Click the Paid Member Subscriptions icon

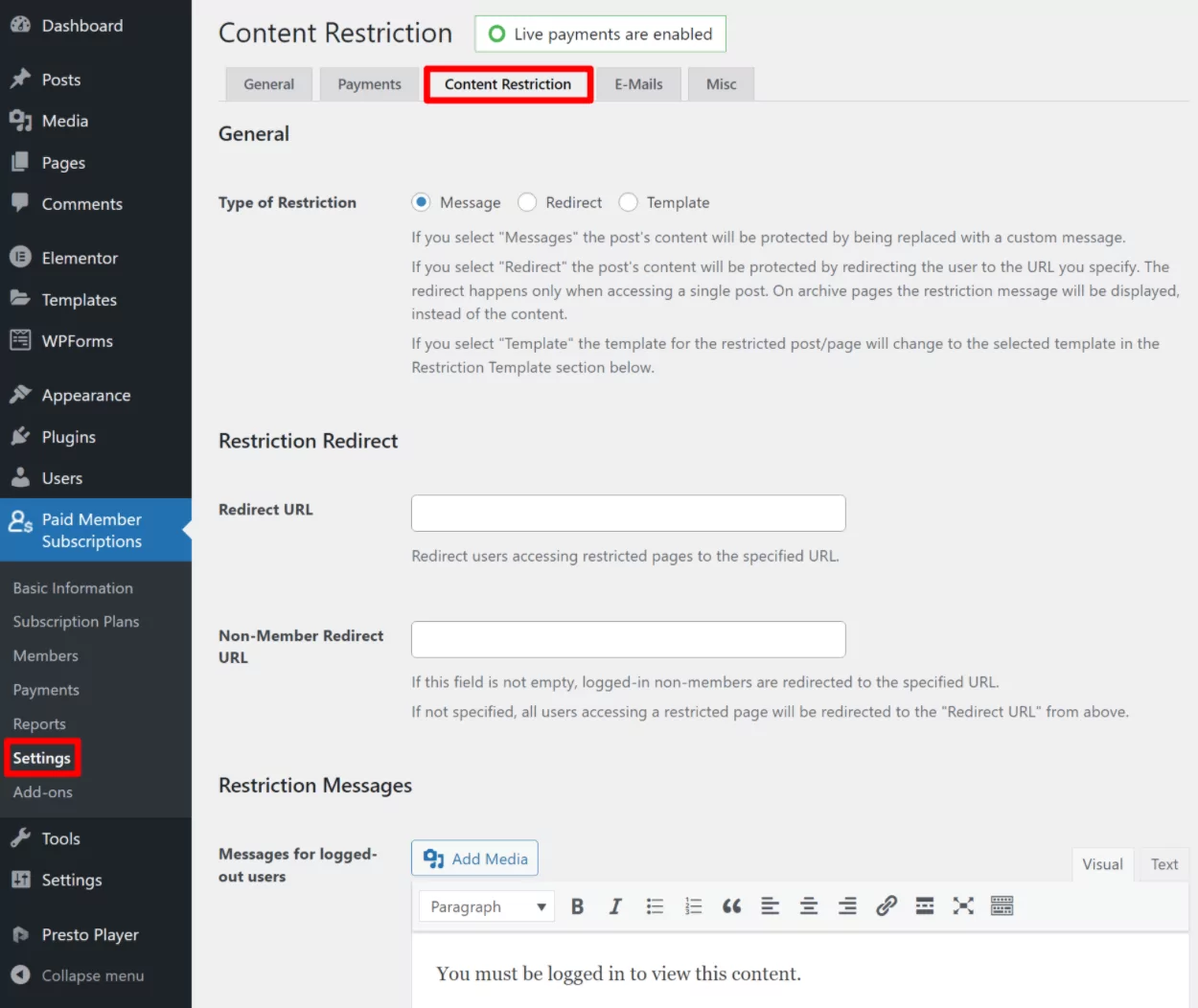click(x=20, y=521)
